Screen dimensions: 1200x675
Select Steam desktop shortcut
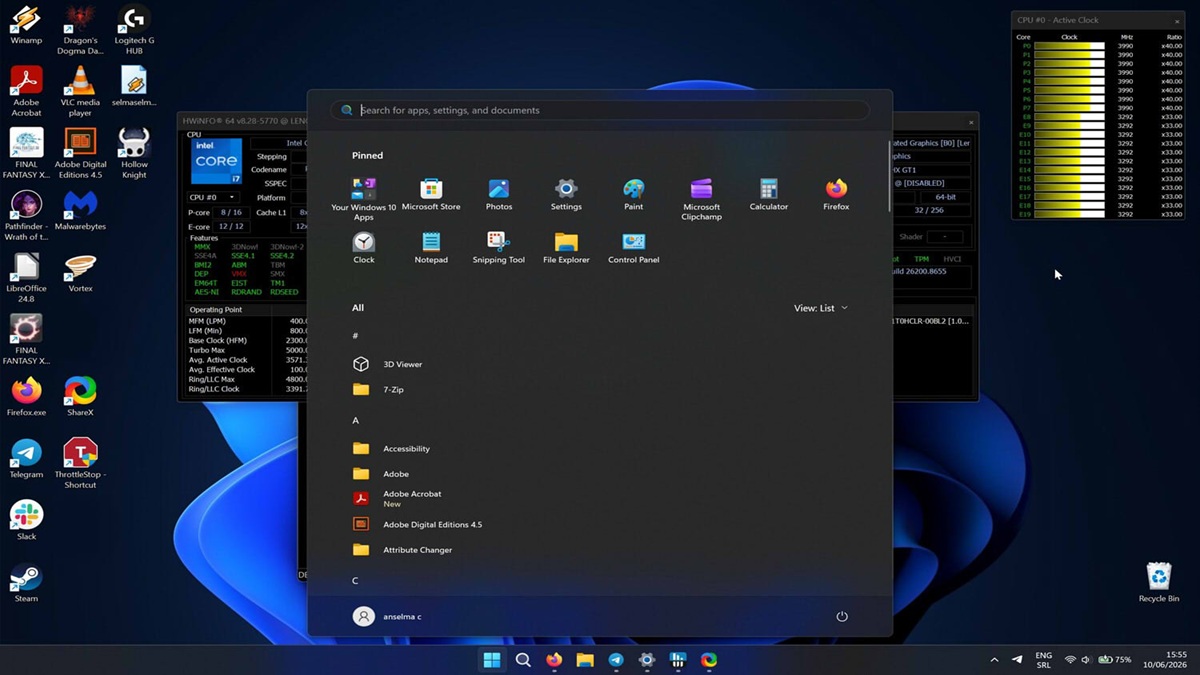26,582
